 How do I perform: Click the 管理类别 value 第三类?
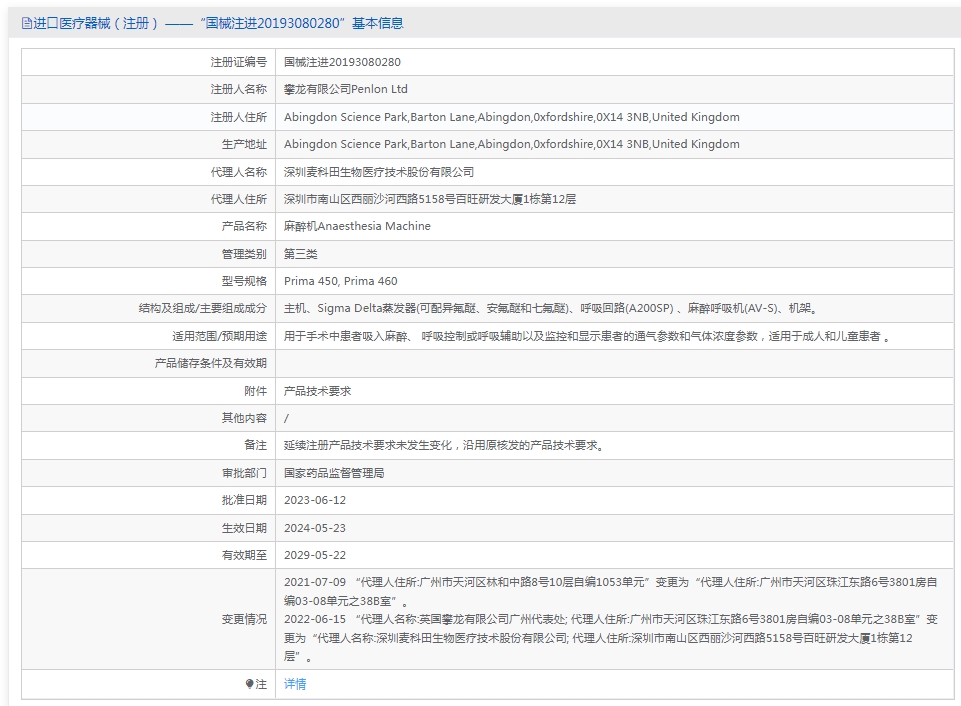pyautogui.click(x=300, y=254)
